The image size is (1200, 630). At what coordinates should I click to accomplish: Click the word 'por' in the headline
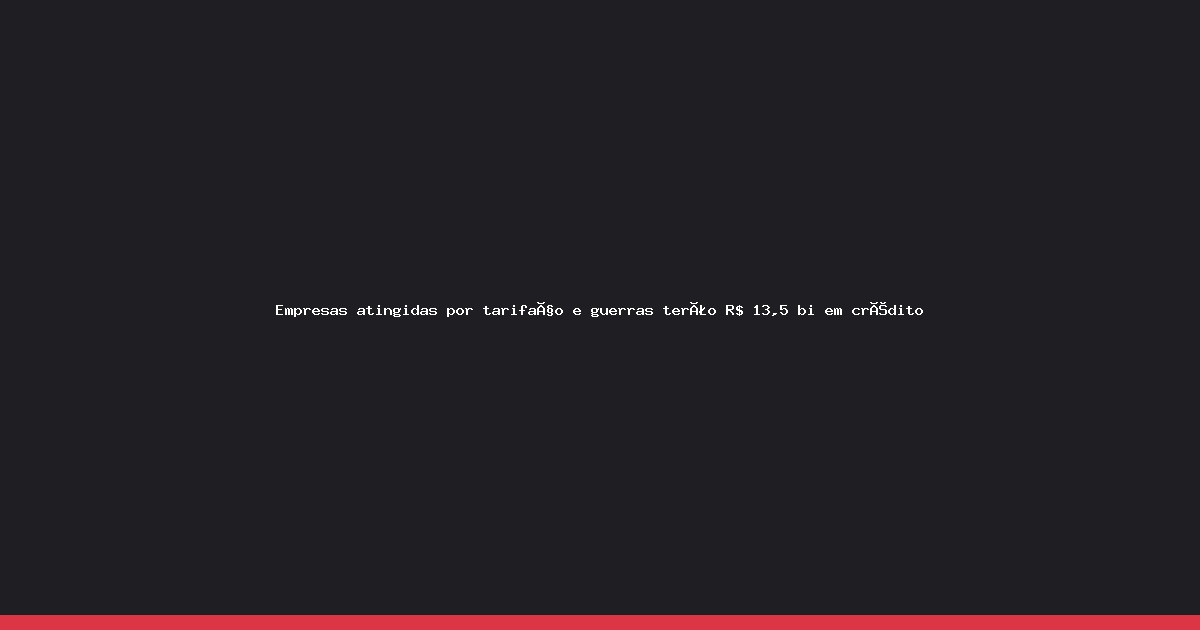coord(460,312)
